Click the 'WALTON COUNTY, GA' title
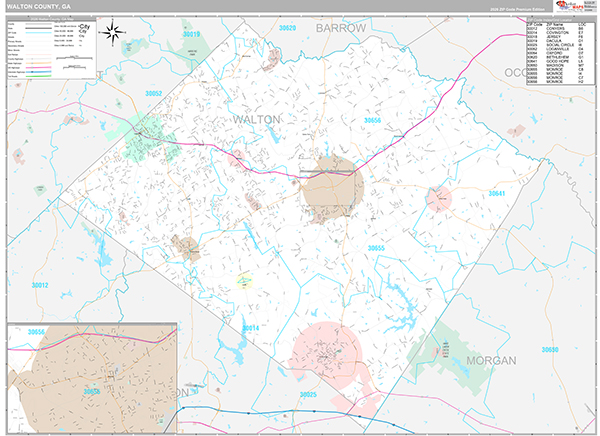 (39, 7)
